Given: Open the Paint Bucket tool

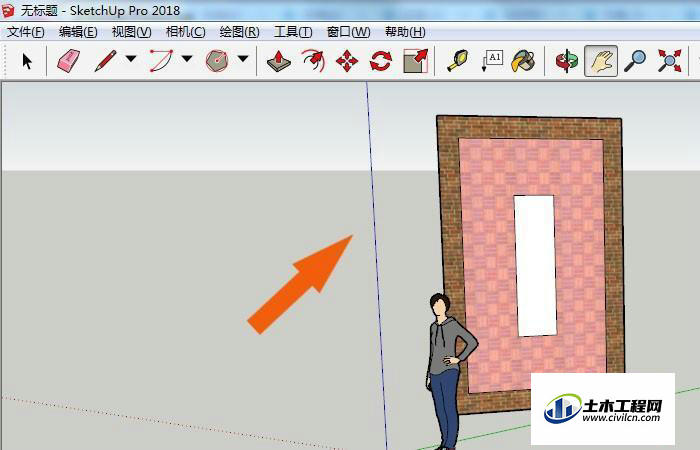Looking at the screenshot, I should pos(523,61).
